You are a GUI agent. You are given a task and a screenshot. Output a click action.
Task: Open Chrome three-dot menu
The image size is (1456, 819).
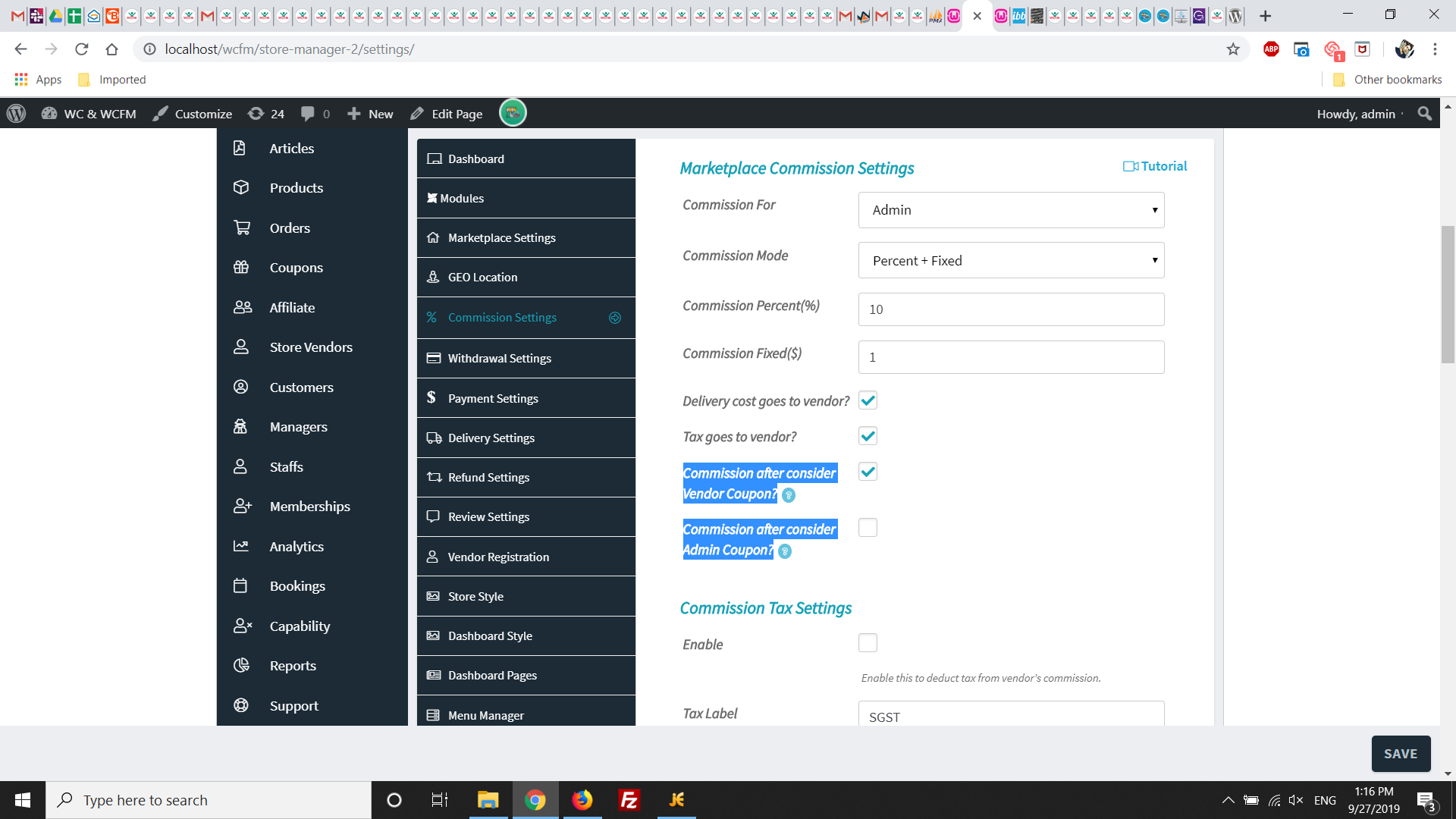coord(1435,49)
